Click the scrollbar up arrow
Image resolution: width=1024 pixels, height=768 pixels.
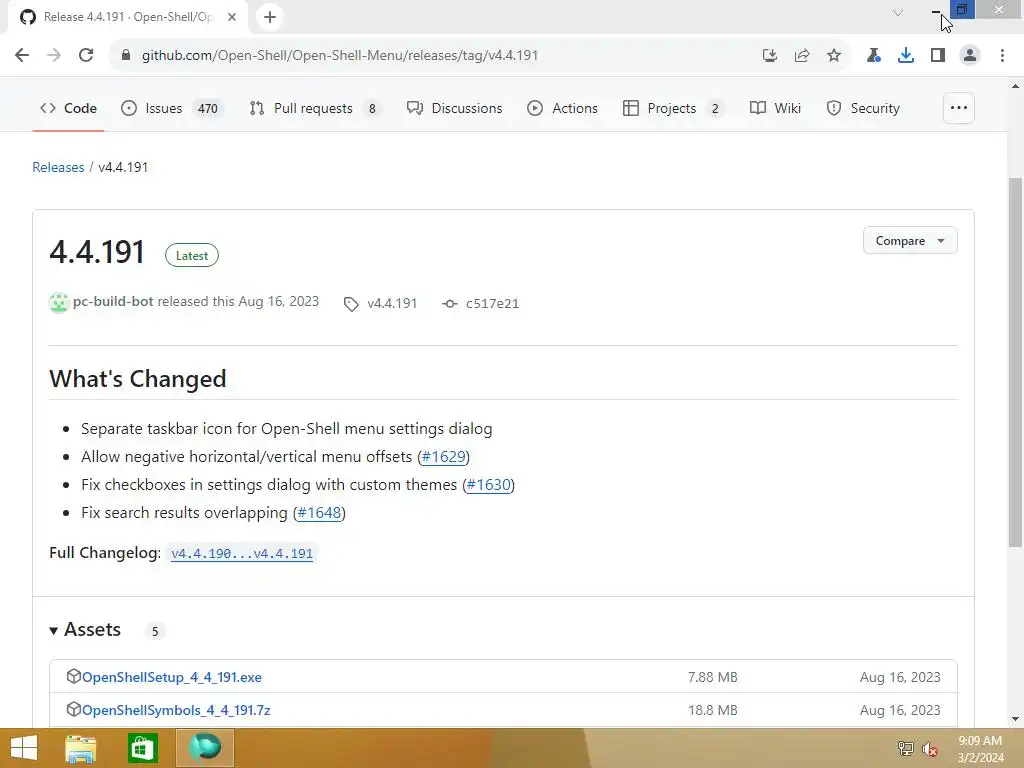(1015, 86)
